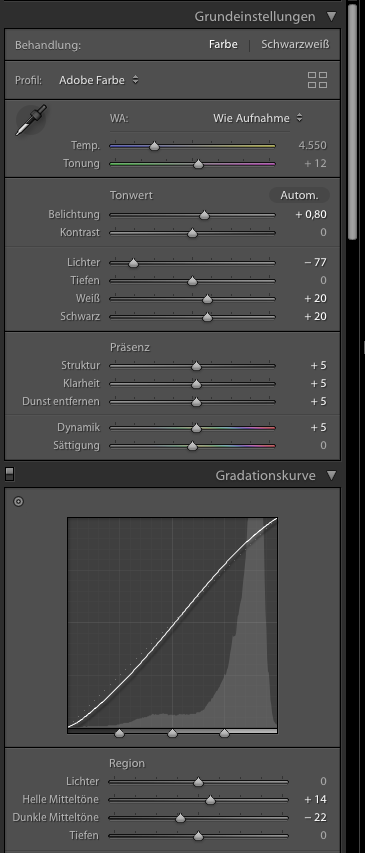The width and height of the screenshot is (365, 853).
Task: Click the Lichter tone slider handle
Action: point(133,263)
